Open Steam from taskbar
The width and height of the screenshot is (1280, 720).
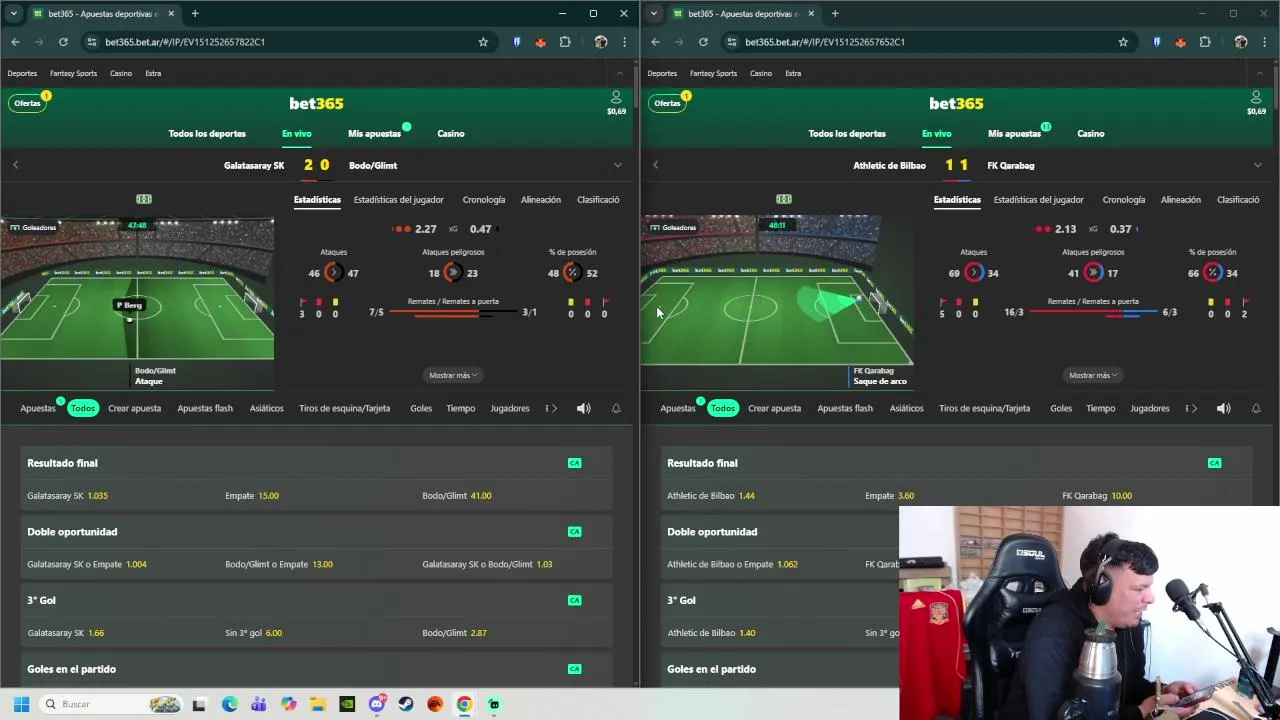coord(406,704)
